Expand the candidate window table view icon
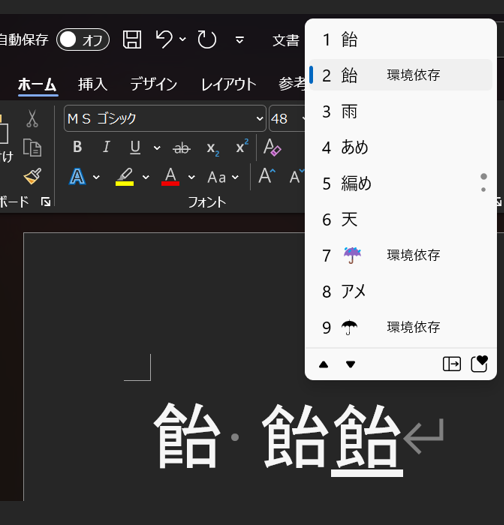The width and height of the screenshot is (504, 525). coord(452,364)
